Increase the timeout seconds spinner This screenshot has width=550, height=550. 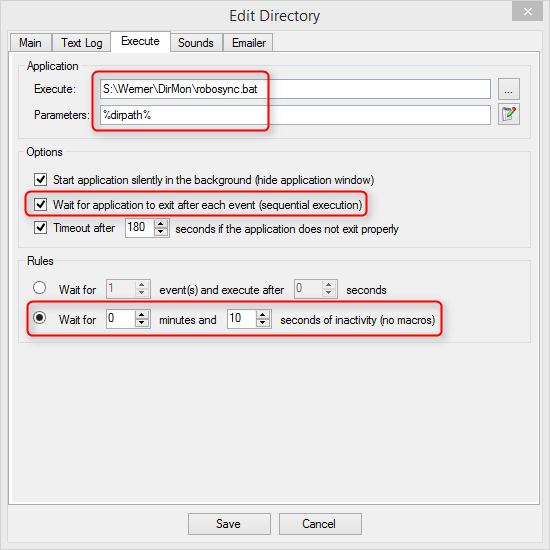point(161,224)
